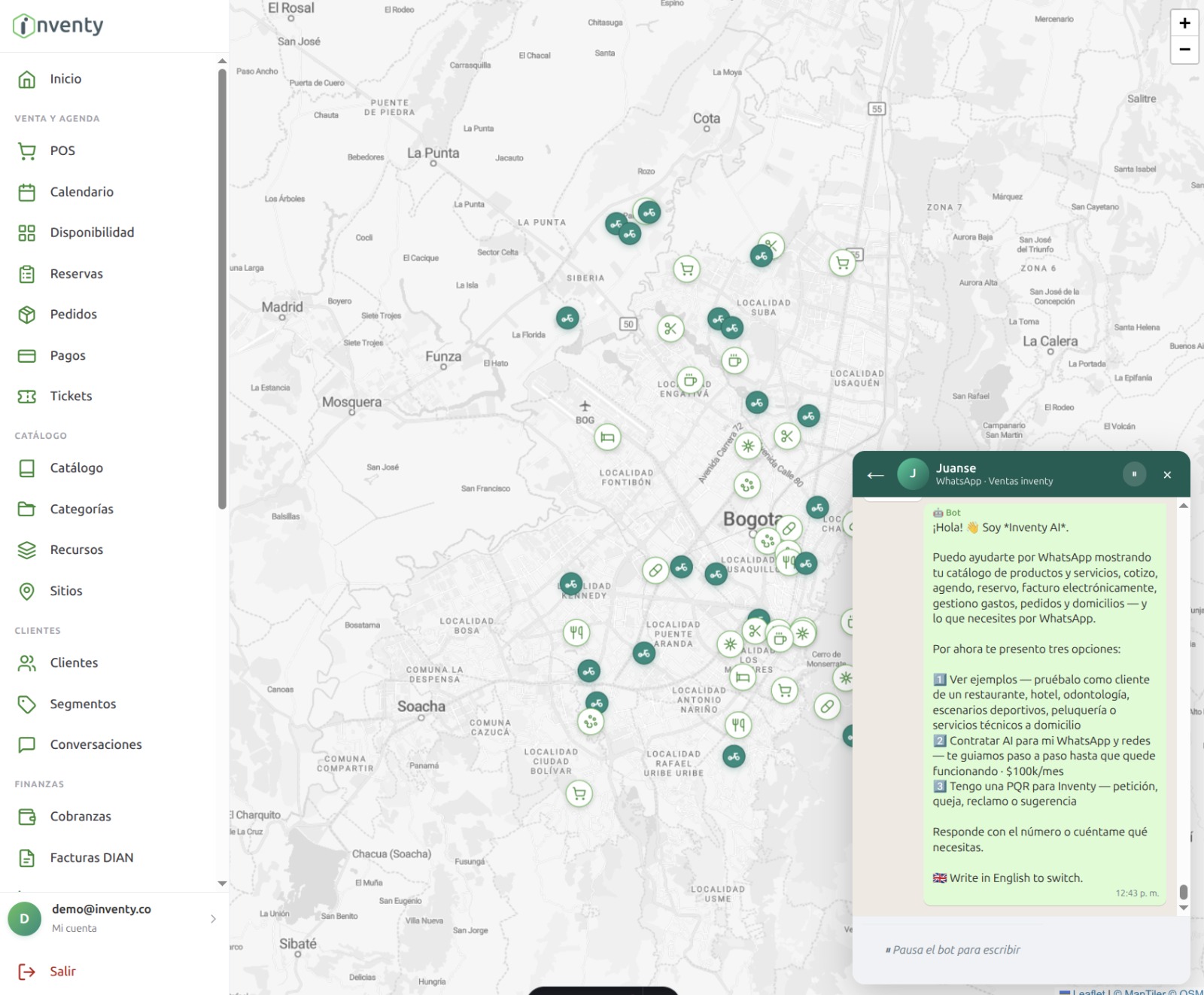Click the Salir logout link
This screenshot has width=1204, height=995.
63,972
